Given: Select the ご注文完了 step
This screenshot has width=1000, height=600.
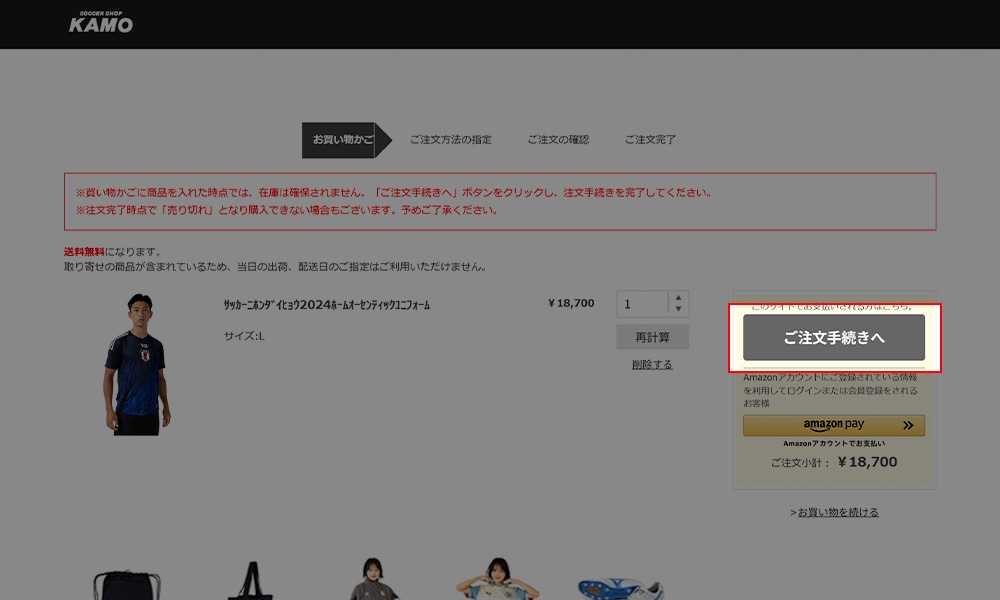Looking at the screenshot, I should (x=650, y=140).
